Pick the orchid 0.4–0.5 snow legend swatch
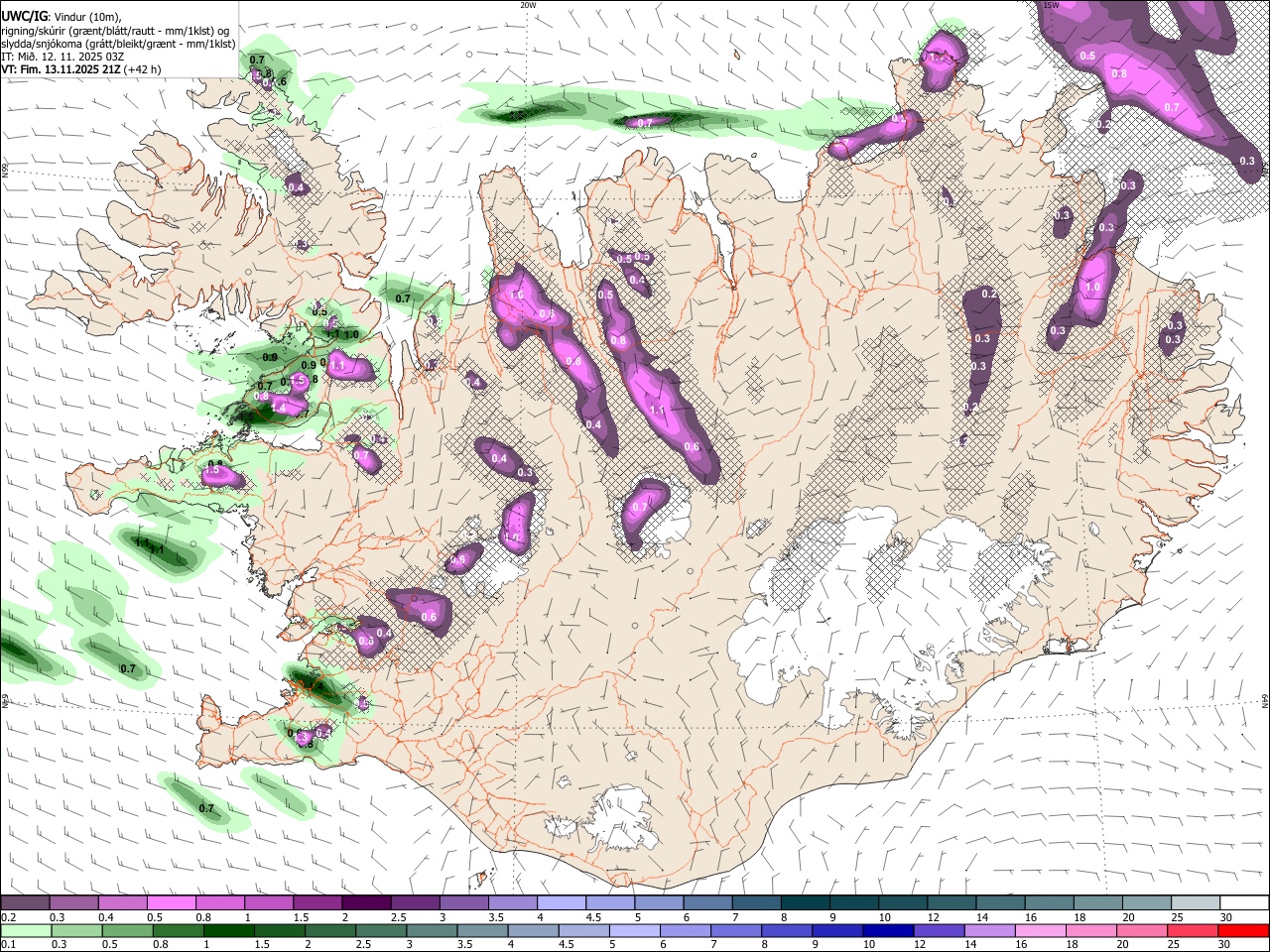This screenshot has width=1270, height=952. (x=122, y=903)
